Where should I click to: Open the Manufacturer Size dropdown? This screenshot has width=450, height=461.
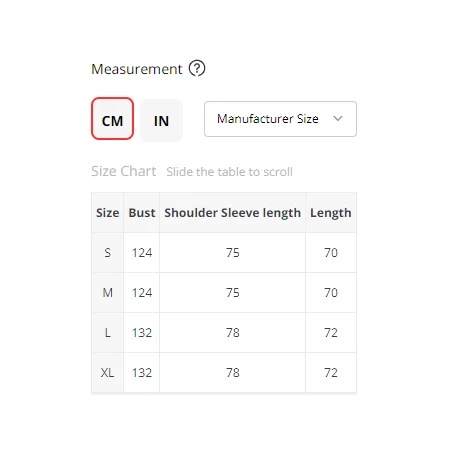tap(280, 119)
